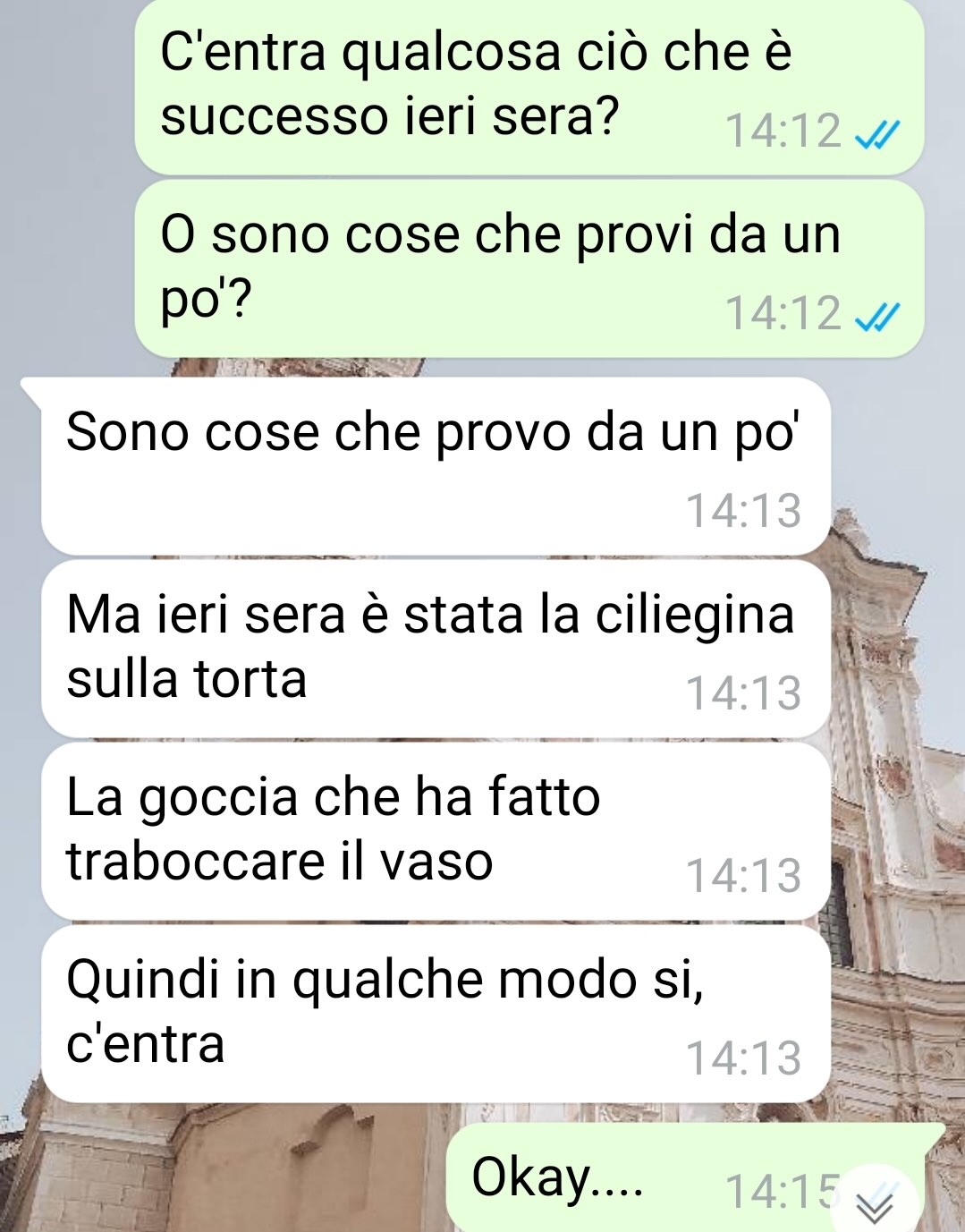Tap the 'Okay....' sent message bubble
965x1232 pixels.
point(684,1177)
